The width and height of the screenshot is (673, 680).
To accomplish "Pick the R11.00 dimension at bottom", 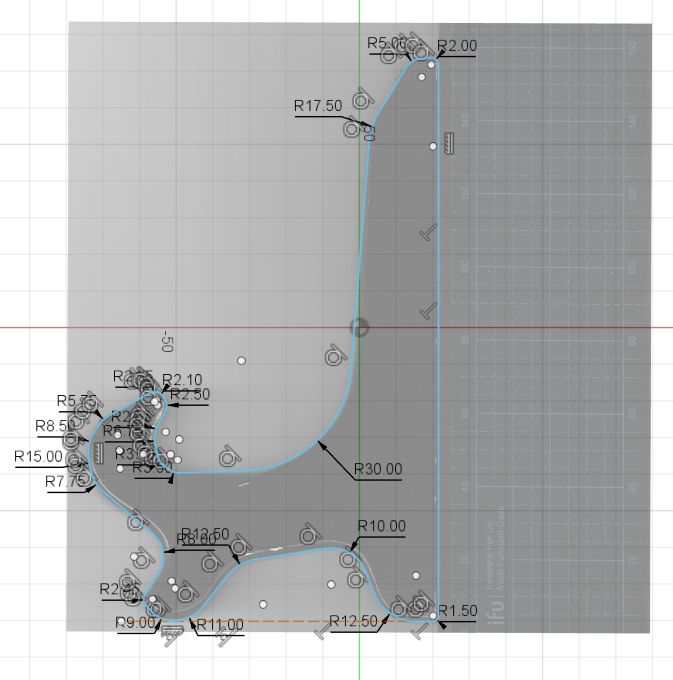I will coord(220,625).
